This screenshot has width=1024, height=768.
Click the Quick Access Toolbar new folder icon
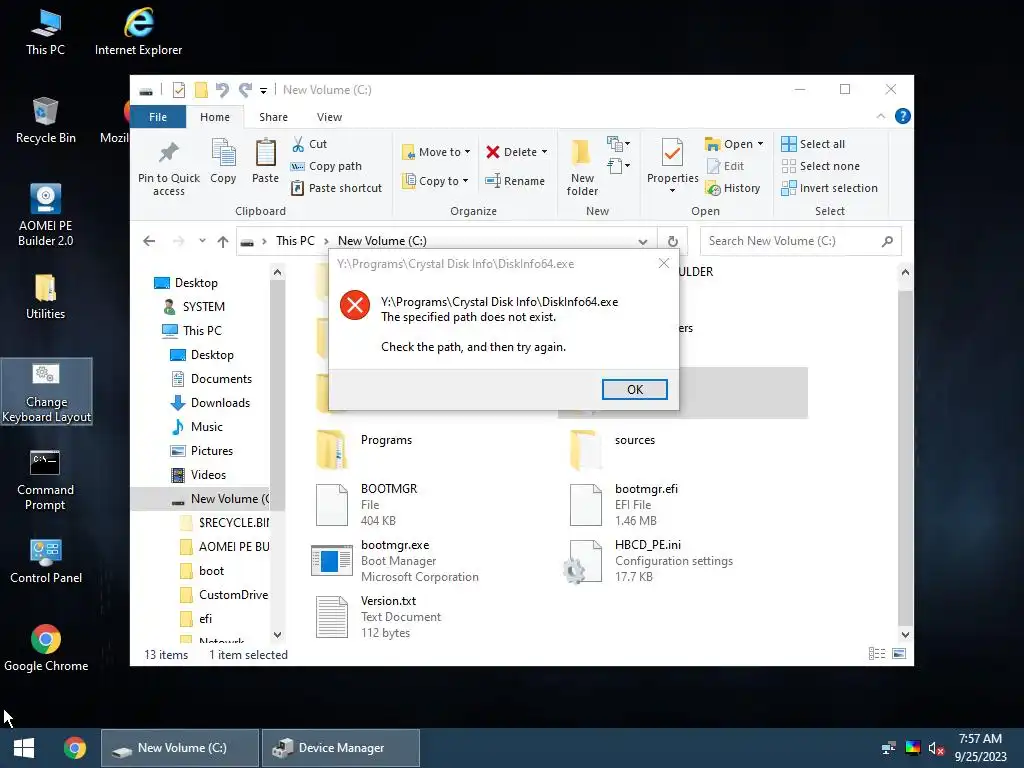(x=201, y=90)
